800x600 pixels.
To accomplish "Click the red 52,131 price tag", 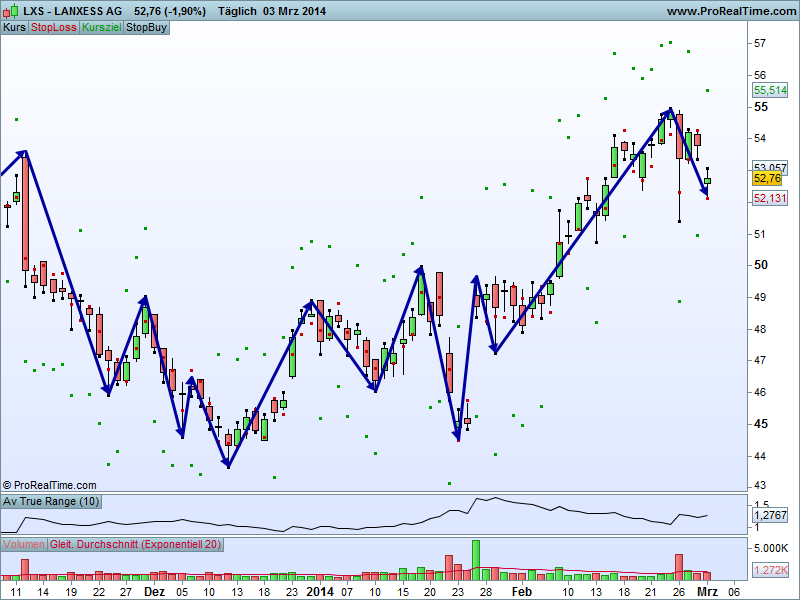I will [x=768, y=198].
